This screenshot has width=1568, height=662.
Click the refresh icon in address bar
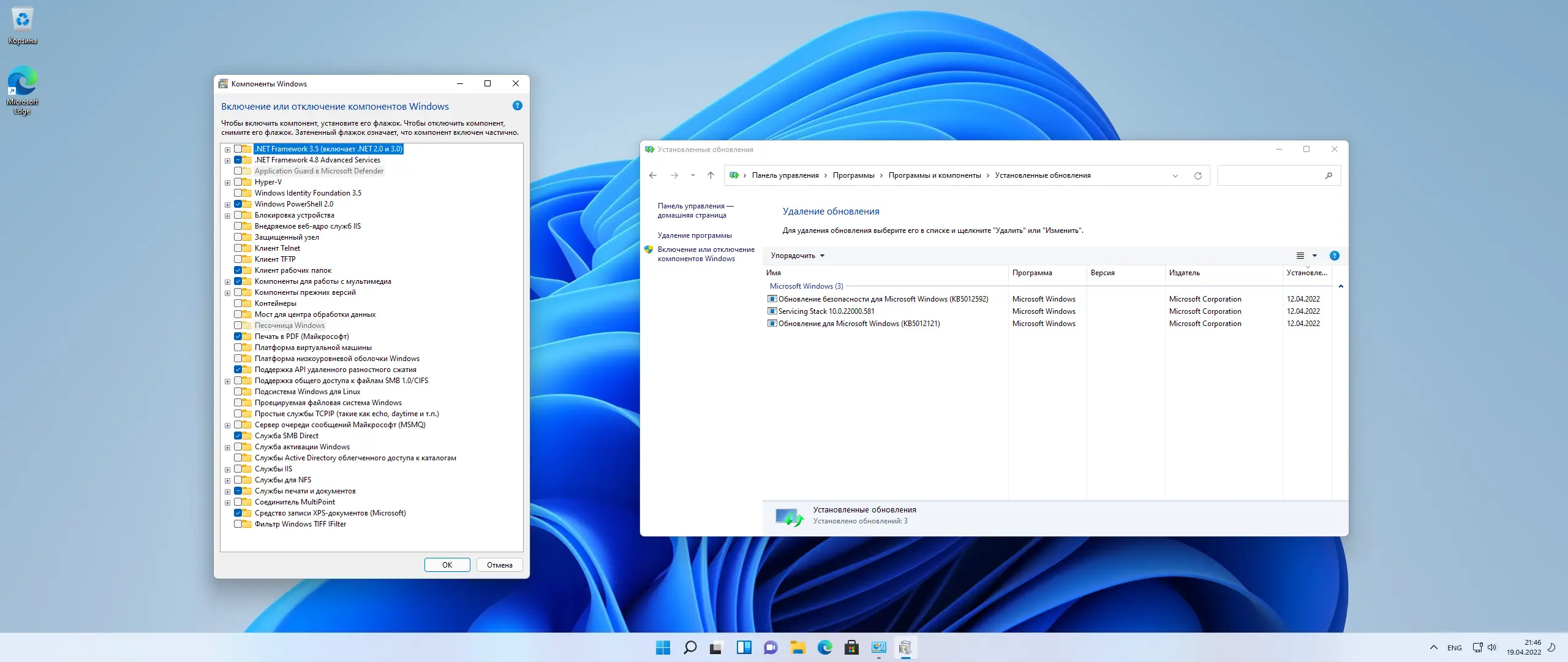coord(1197,176)
